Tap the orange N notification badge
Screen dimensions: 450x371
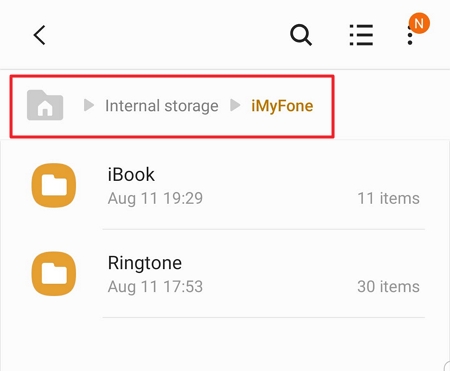tap(419, 23)
